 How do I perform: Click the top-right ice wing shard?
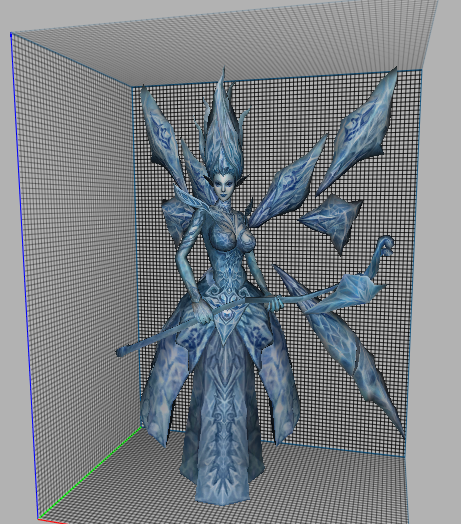tap(361, 130)
